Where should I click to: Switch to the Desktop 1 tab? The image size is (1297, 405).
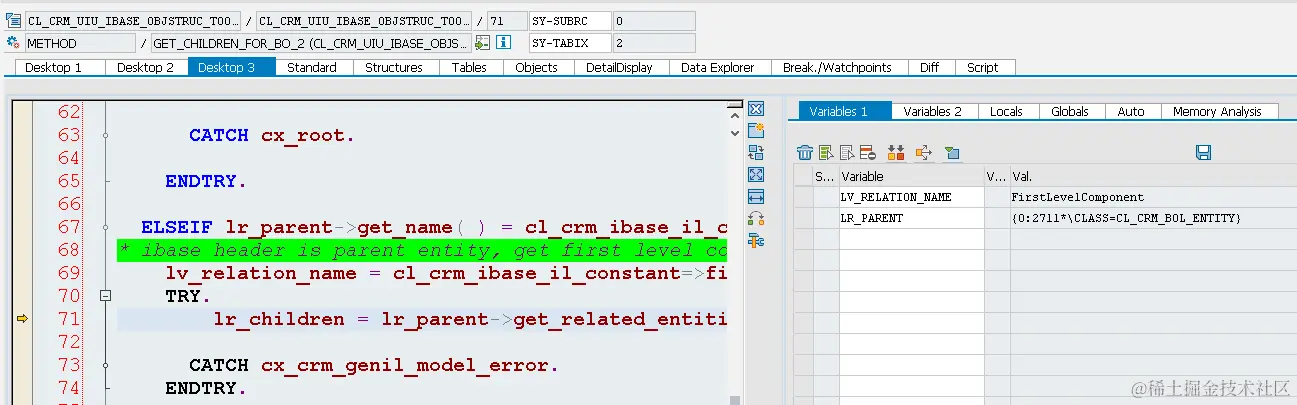pyautogui.click(x=53, y=67)
